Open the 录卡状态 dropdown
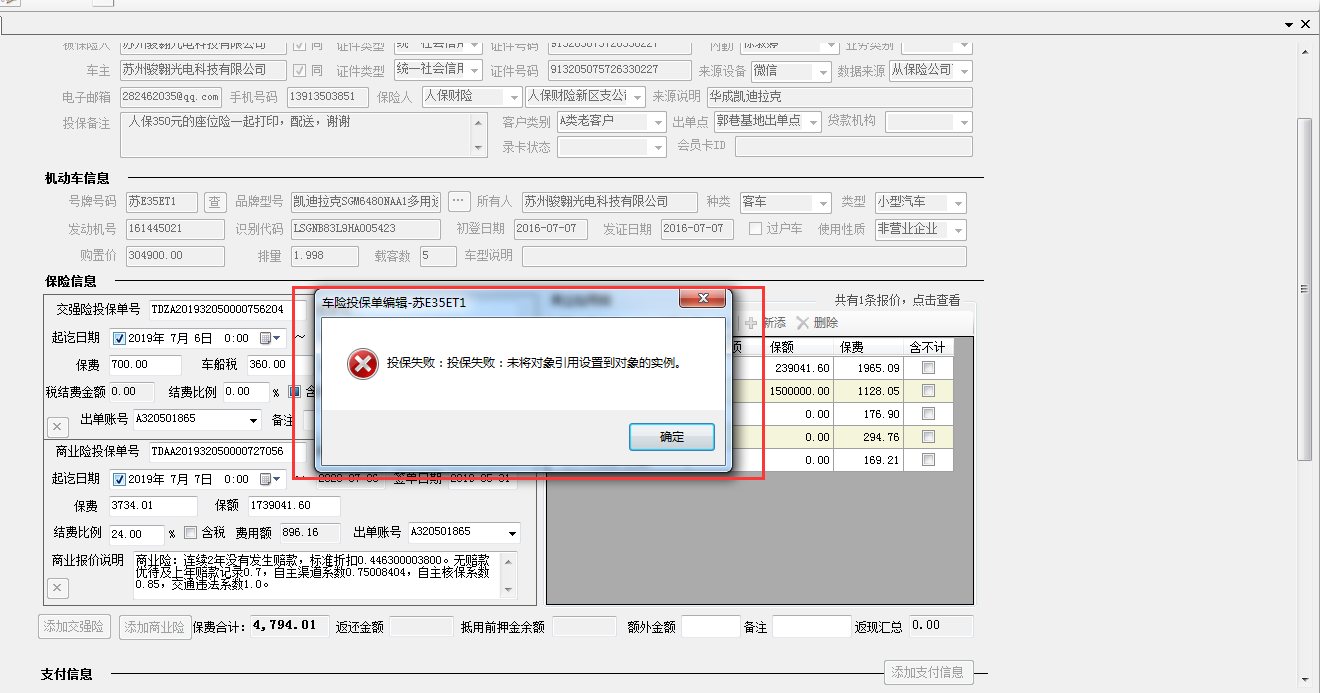The image size is (1320, 693). tap(658, 147)
